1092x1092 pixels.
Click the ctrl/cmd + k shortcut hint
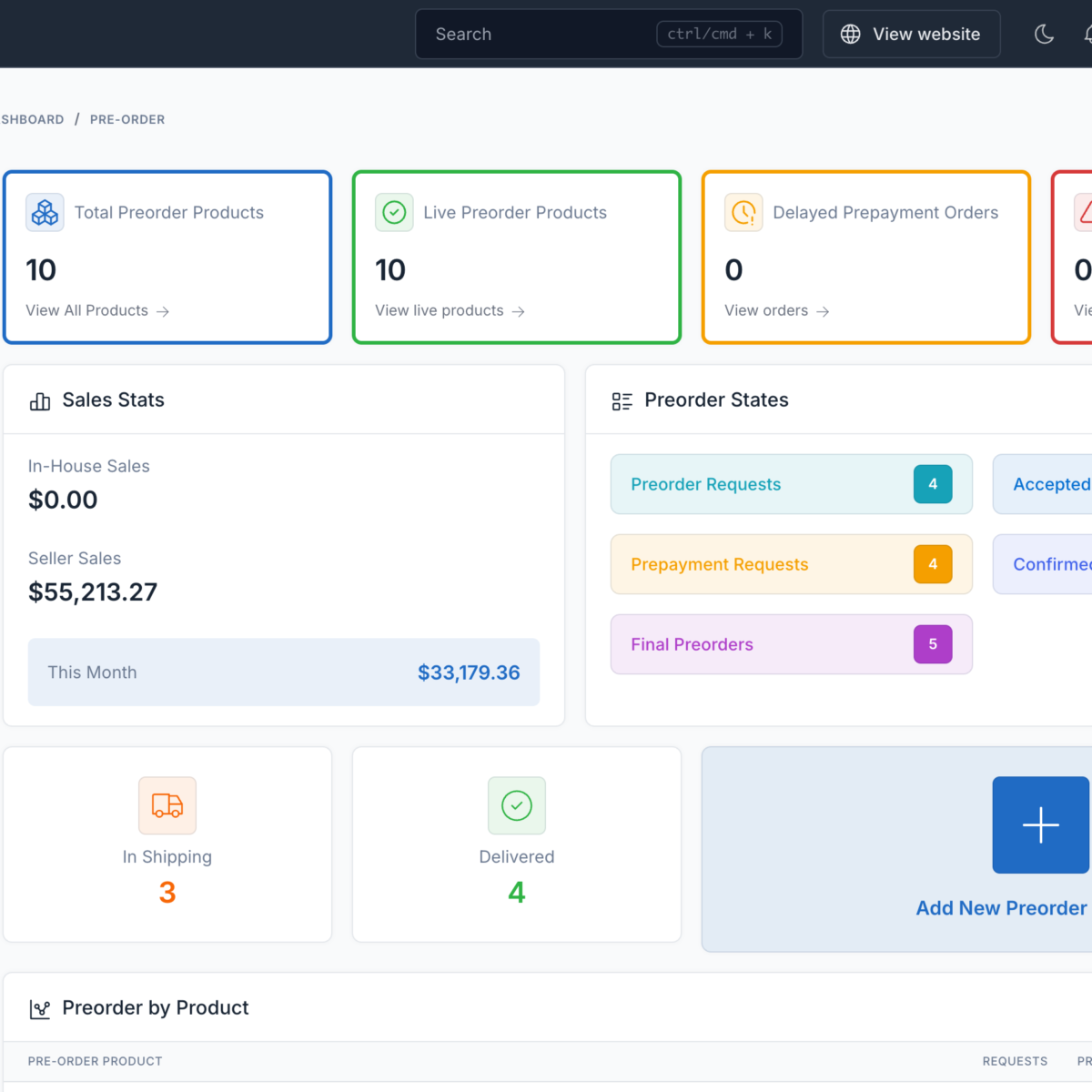[x=719, y=35]
